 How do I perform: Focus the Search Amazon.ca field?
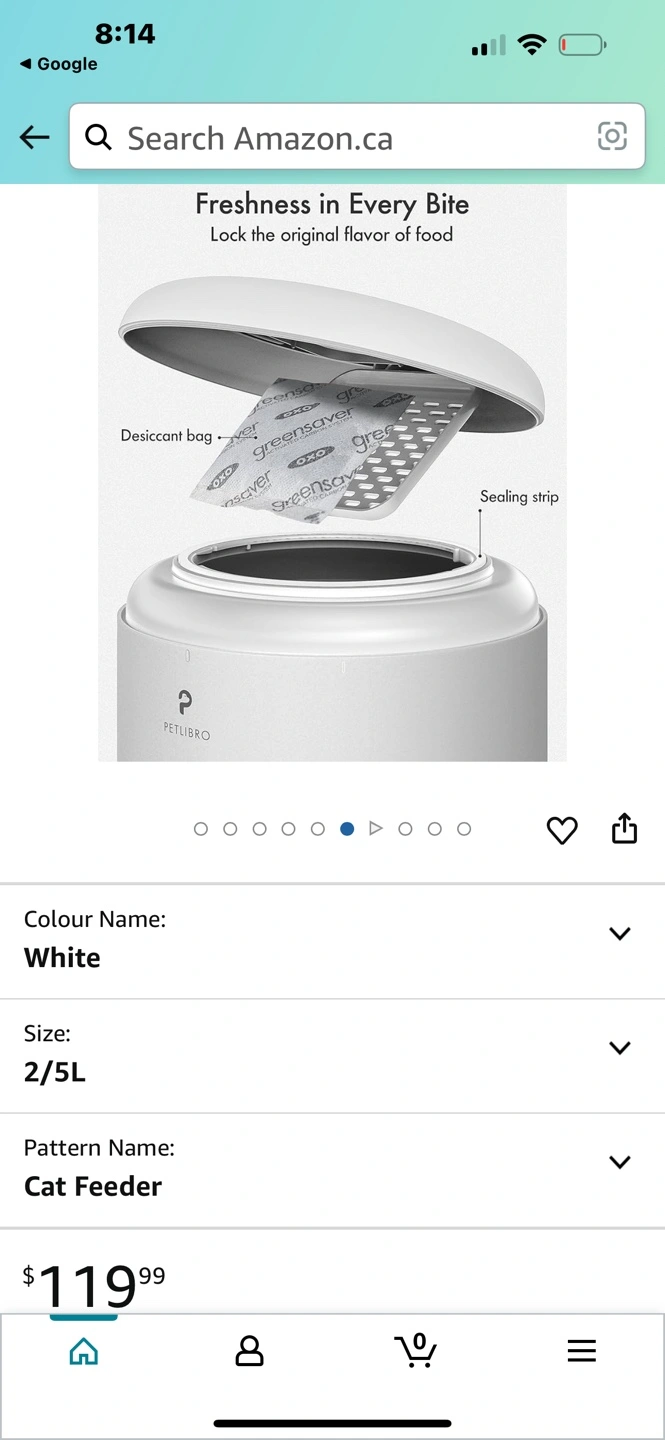tap(357, 137)
